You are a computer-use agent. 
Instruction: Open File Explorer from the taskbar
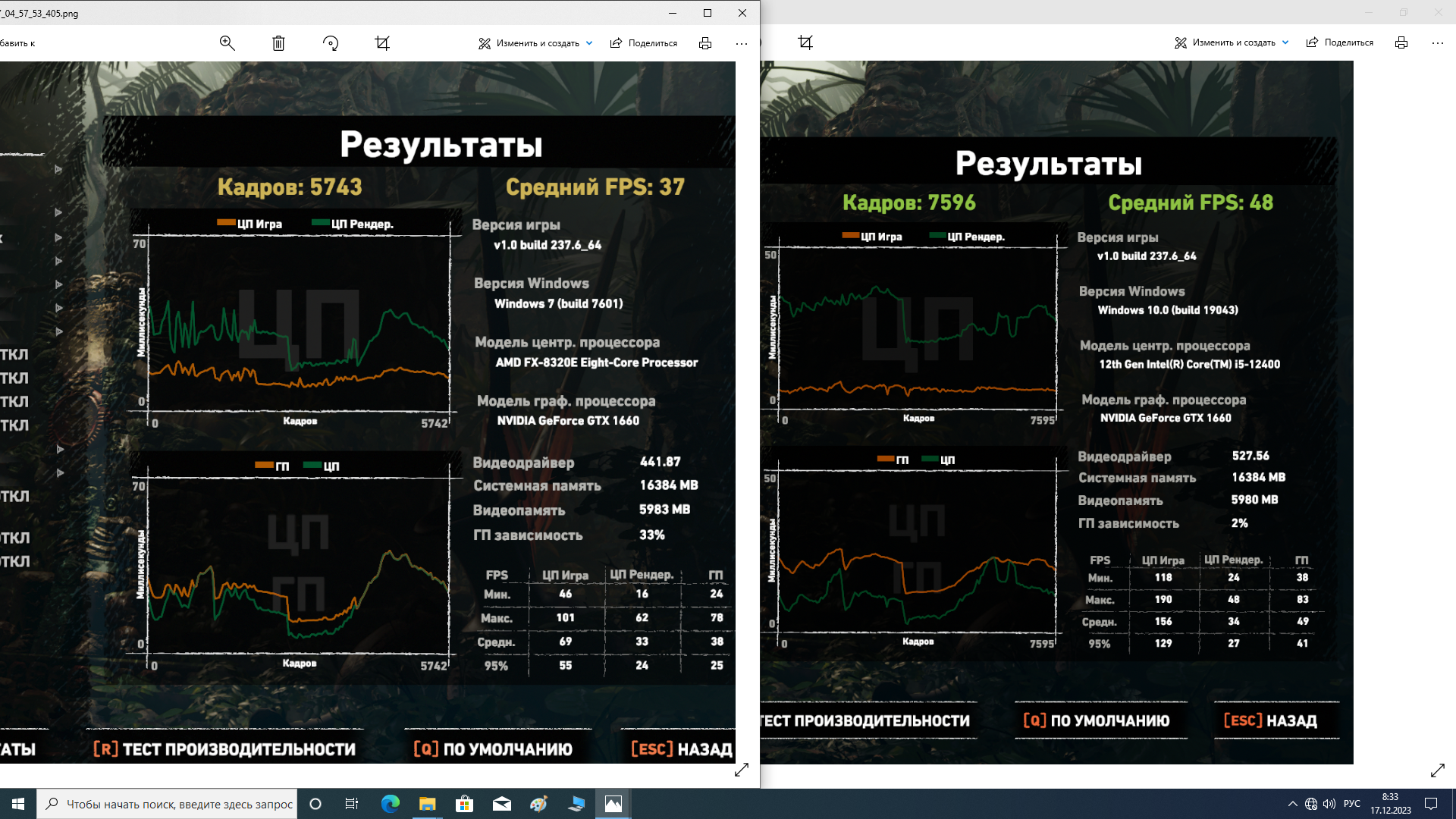[428, 804]
